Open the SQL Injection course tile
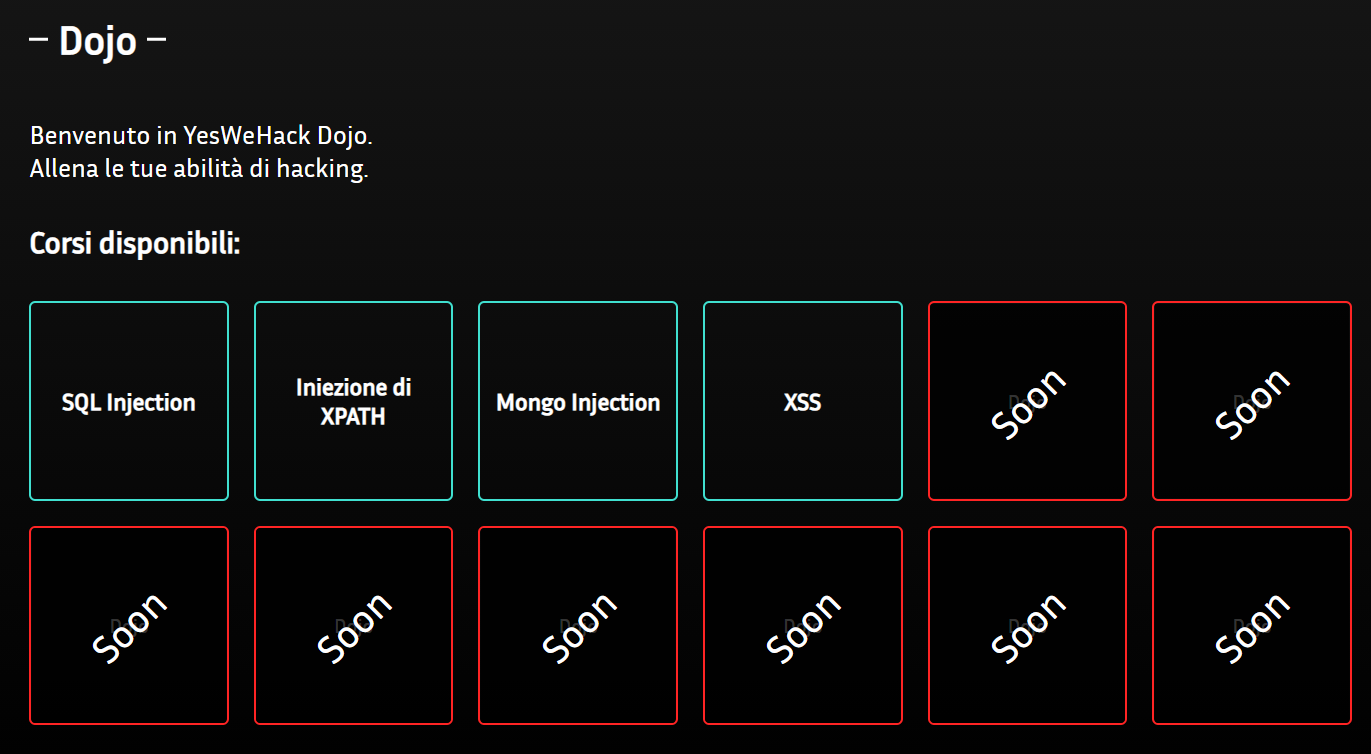1371x754 pixels. (129, 401)
